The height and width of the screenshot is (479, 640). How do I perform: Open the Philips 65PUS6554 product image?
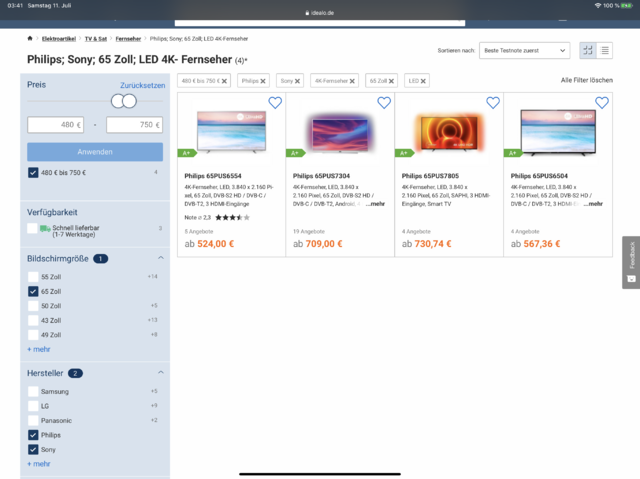pyautogui.click(x=231, y=131)
